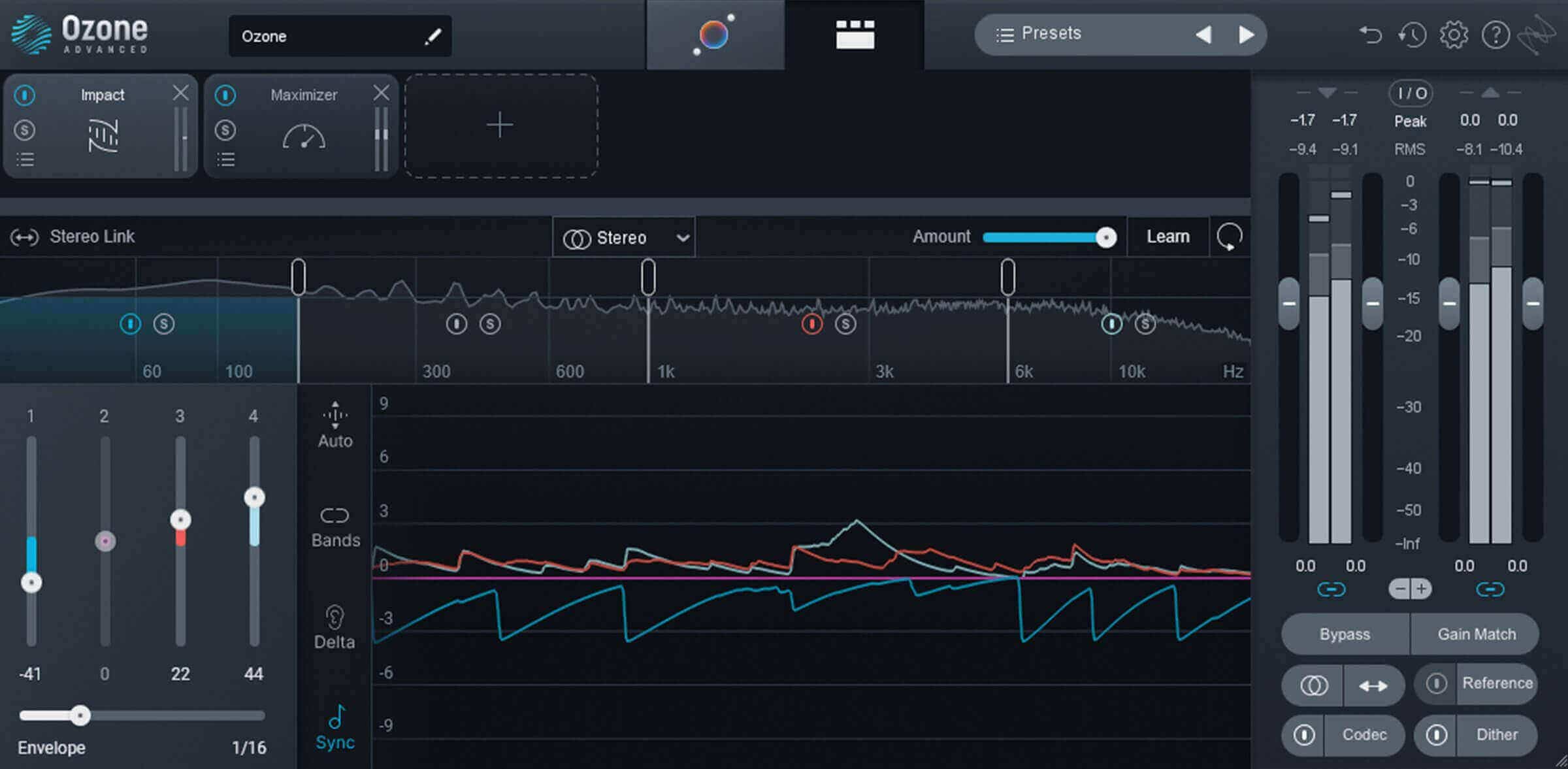Click the band 1 slider handle
The image size is (1568, 769).
[x=31, y=582]
